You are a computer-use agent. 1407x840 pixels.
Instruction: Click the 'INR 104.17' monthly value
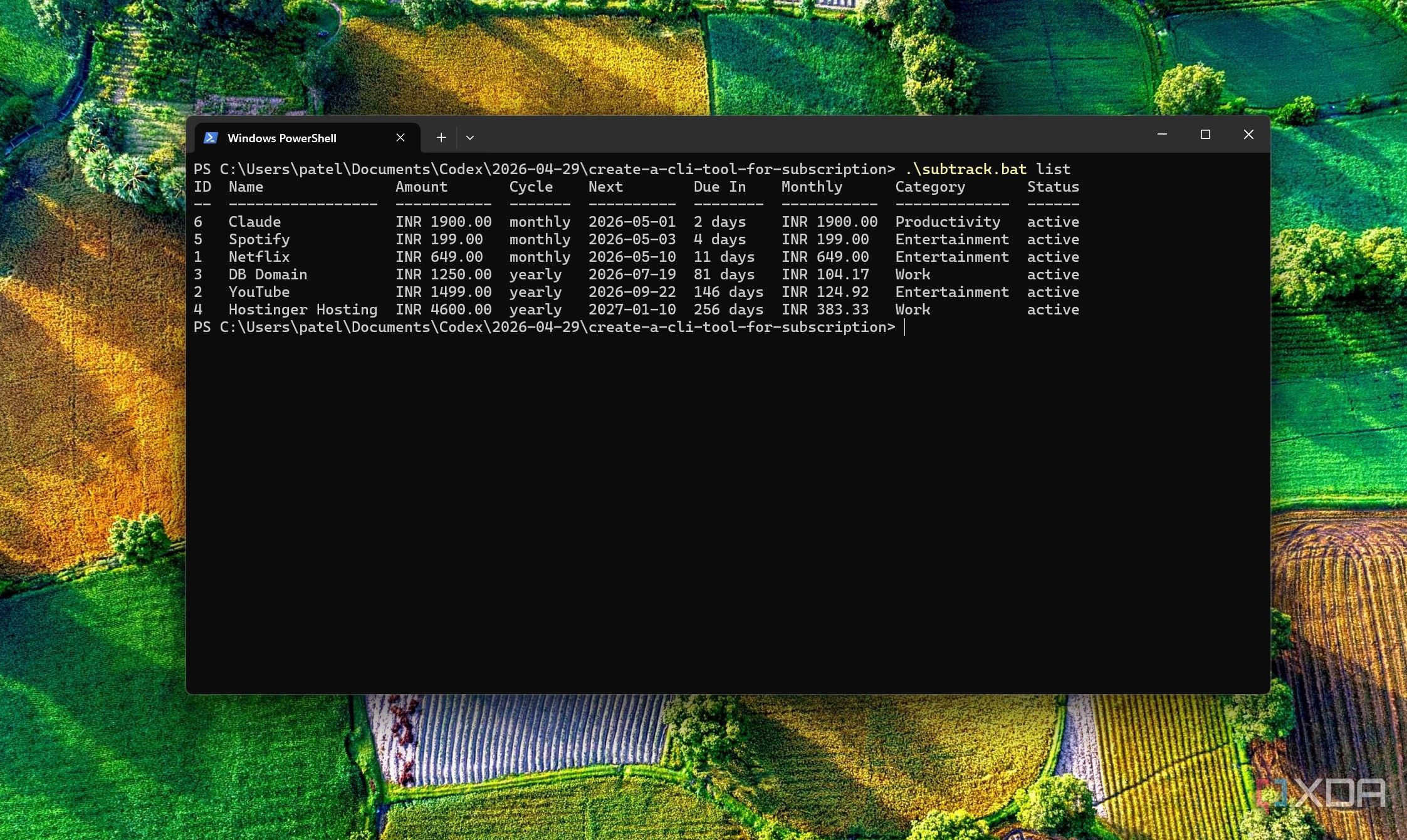pyautogui.click(x=825, y=274)
